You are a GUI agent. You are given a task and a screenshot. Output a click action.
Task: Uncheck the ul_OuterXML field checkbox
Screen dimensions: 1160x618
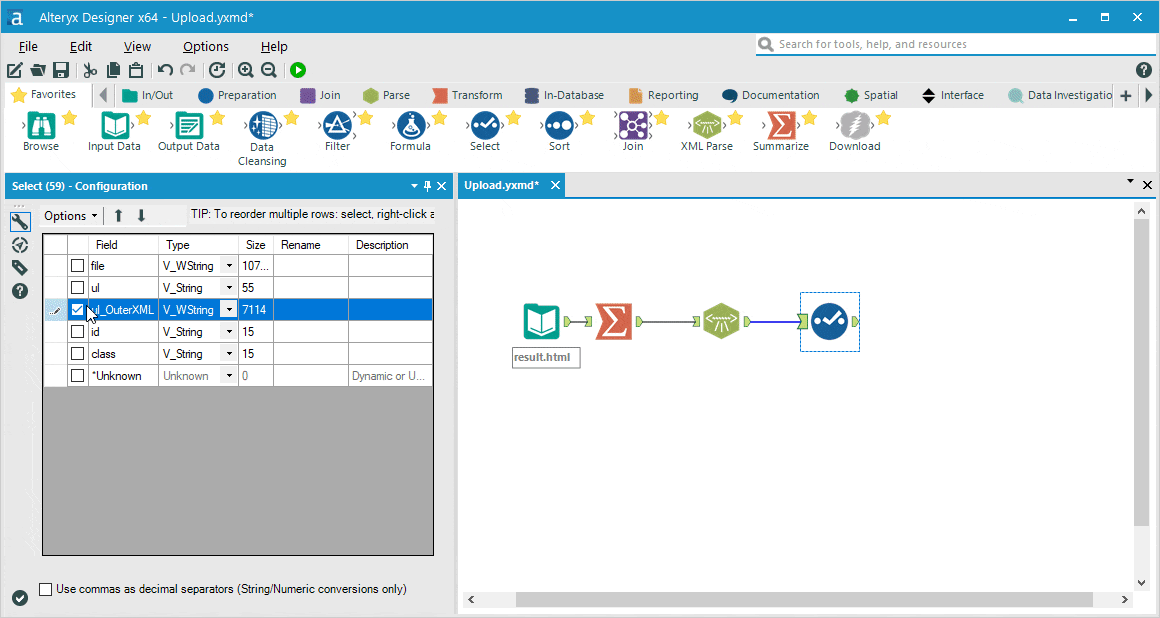[x=78, y=310]
